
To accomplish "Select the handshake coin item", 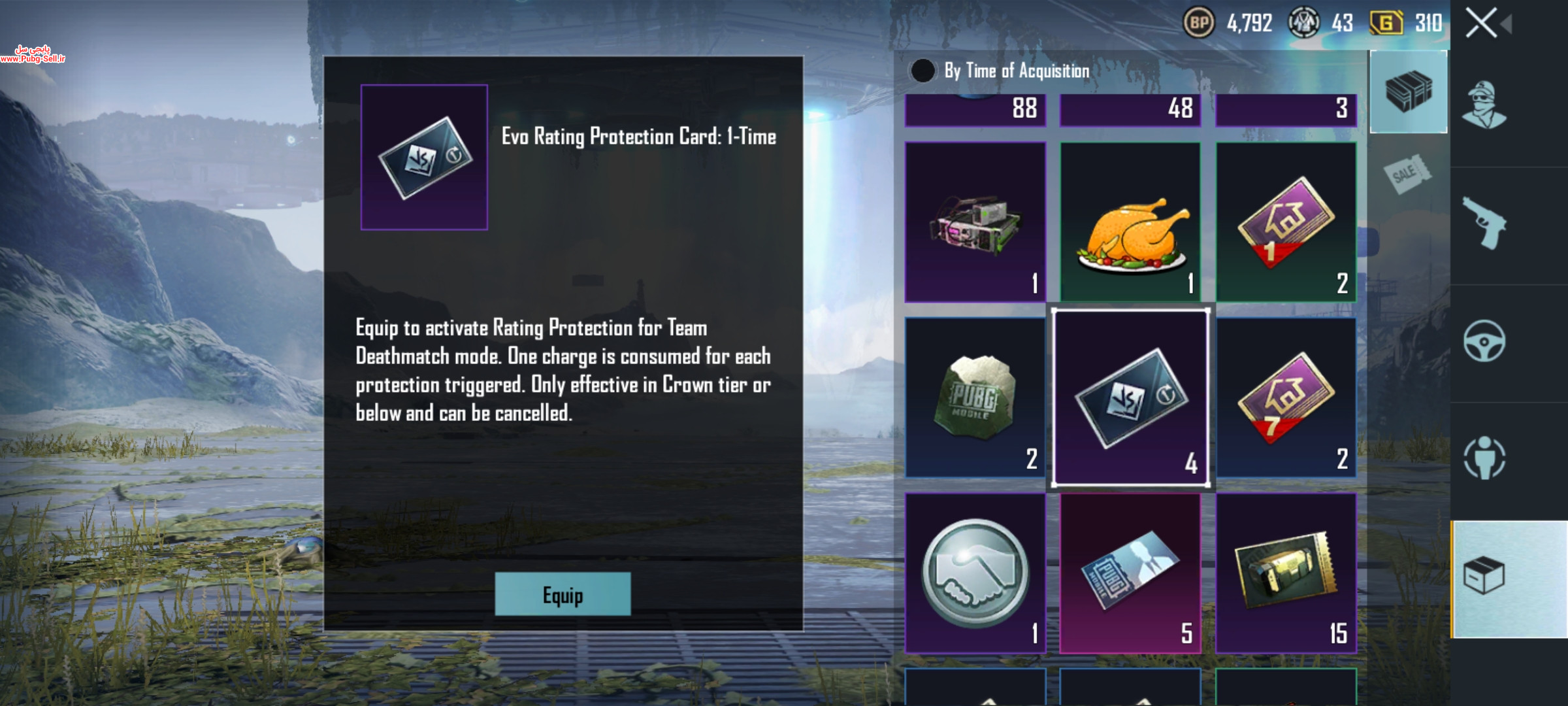I will pos(975,573).
